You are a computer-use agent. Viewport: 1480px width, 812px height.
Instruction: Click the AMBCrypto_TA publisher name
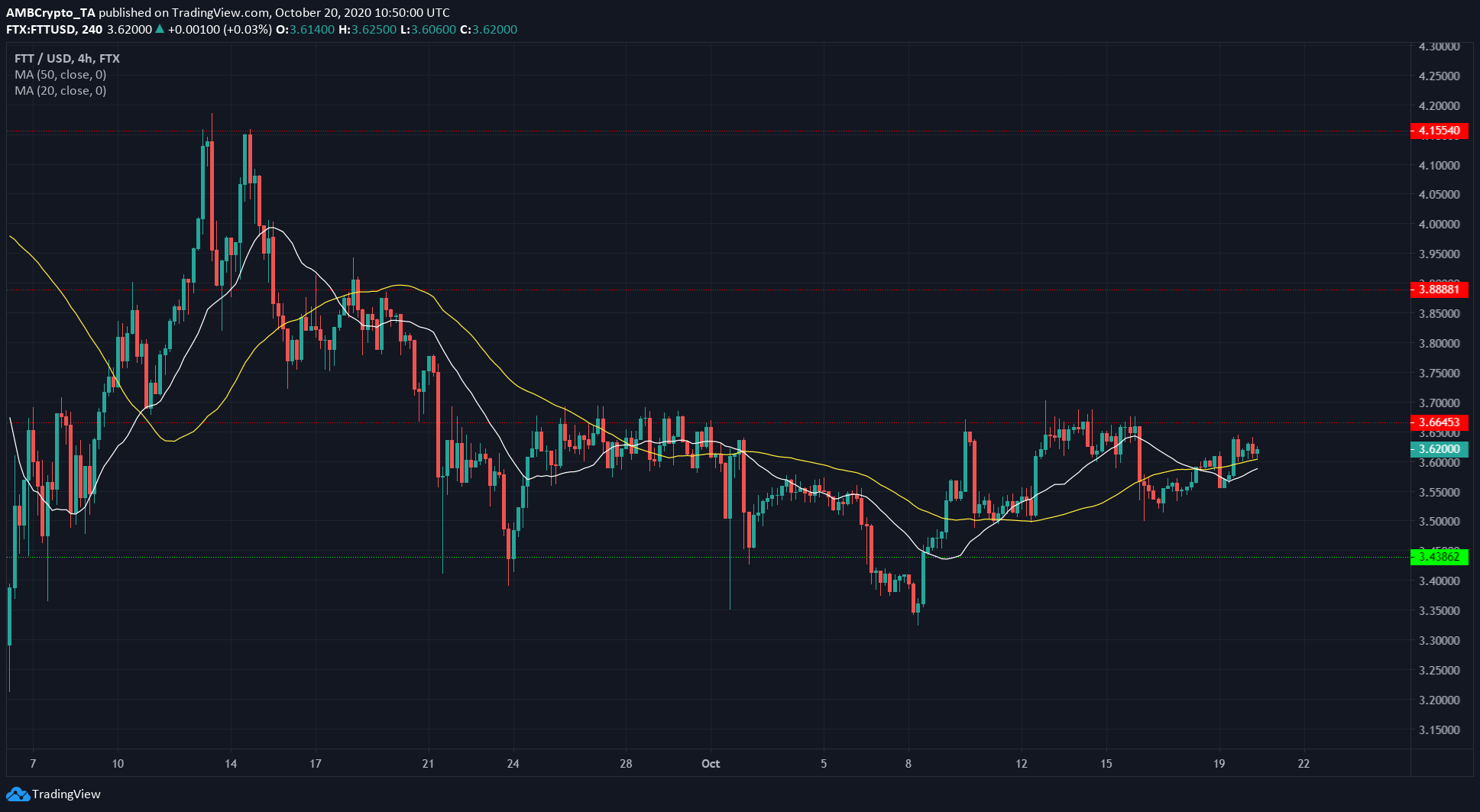pos(50,13)
